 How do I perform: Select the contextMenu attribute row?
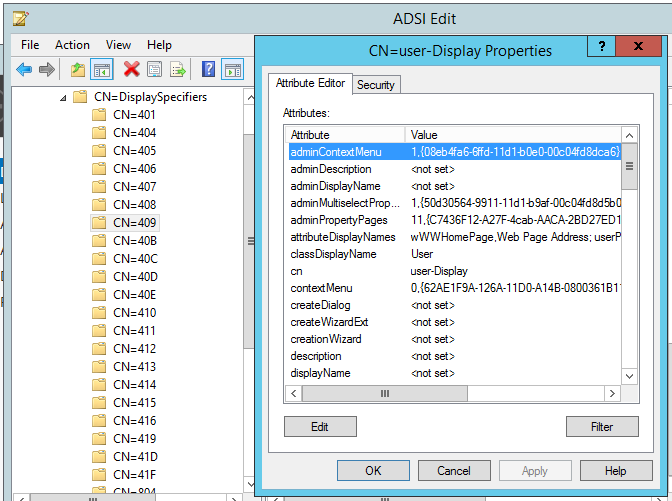coord(455,288)
